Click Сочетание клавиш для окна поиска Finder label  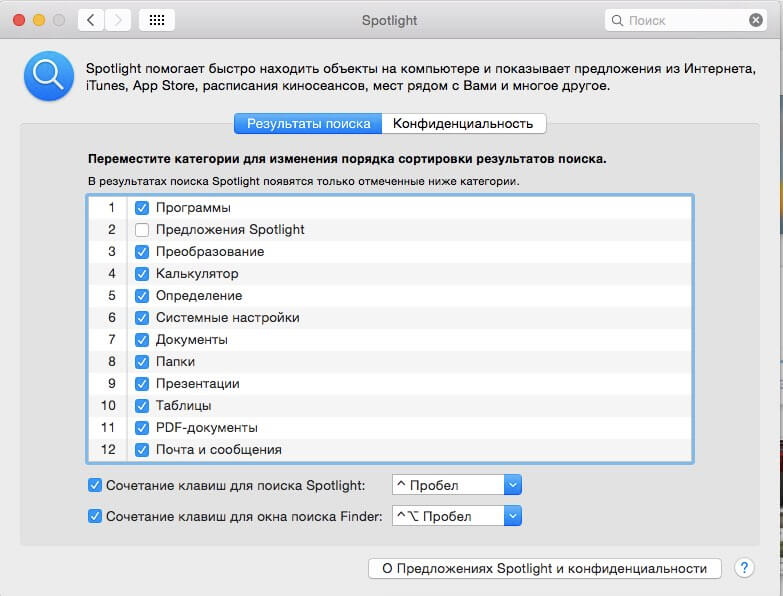[244, 516]
